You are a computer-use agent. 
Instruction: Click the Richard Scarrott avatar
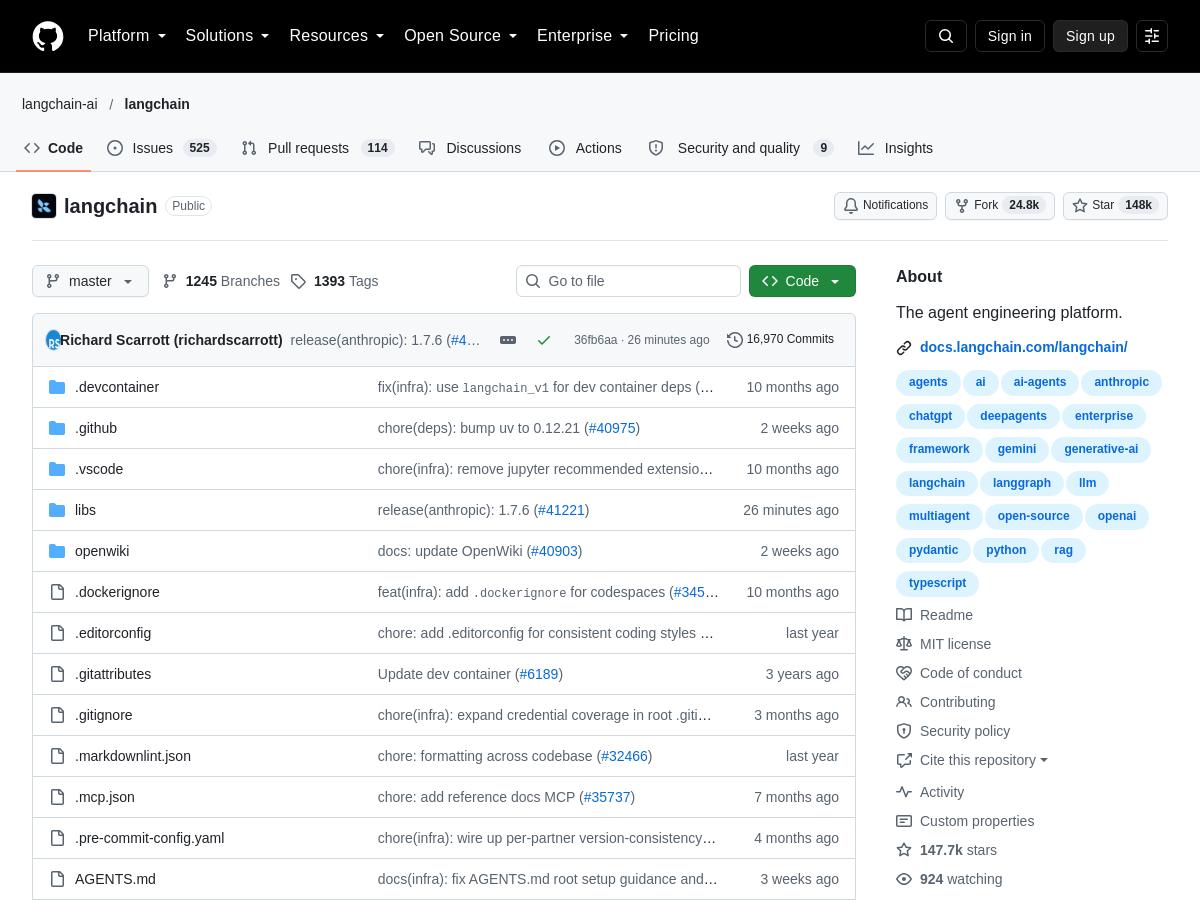(53, 340)
